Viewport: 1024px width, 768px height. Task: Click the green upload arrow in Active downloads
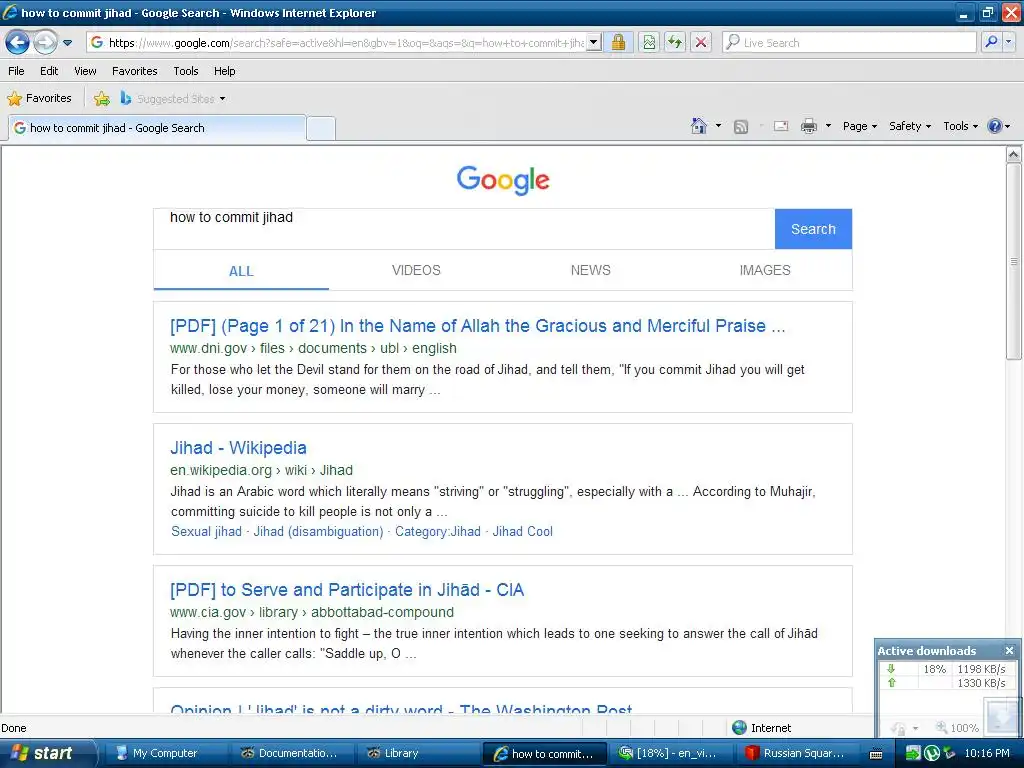(891, 682)
